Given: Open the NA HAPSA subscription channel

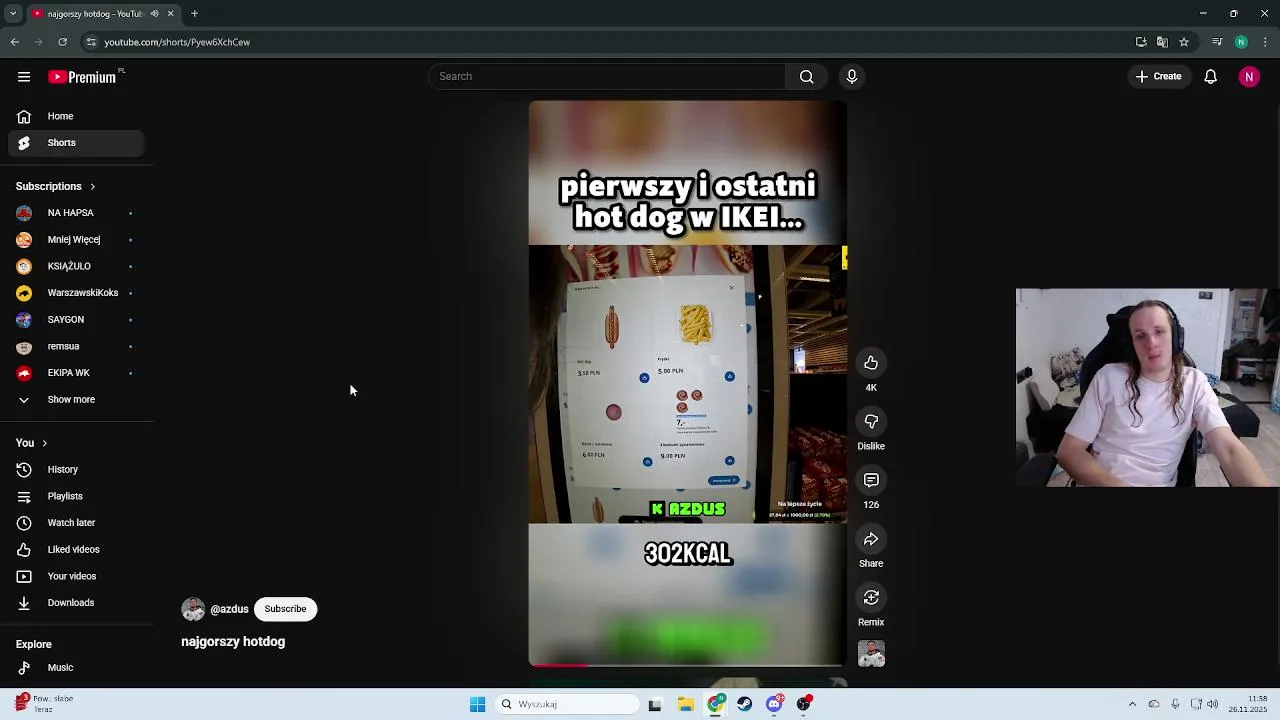Looking at the screenshot, I should pos(76,213).
